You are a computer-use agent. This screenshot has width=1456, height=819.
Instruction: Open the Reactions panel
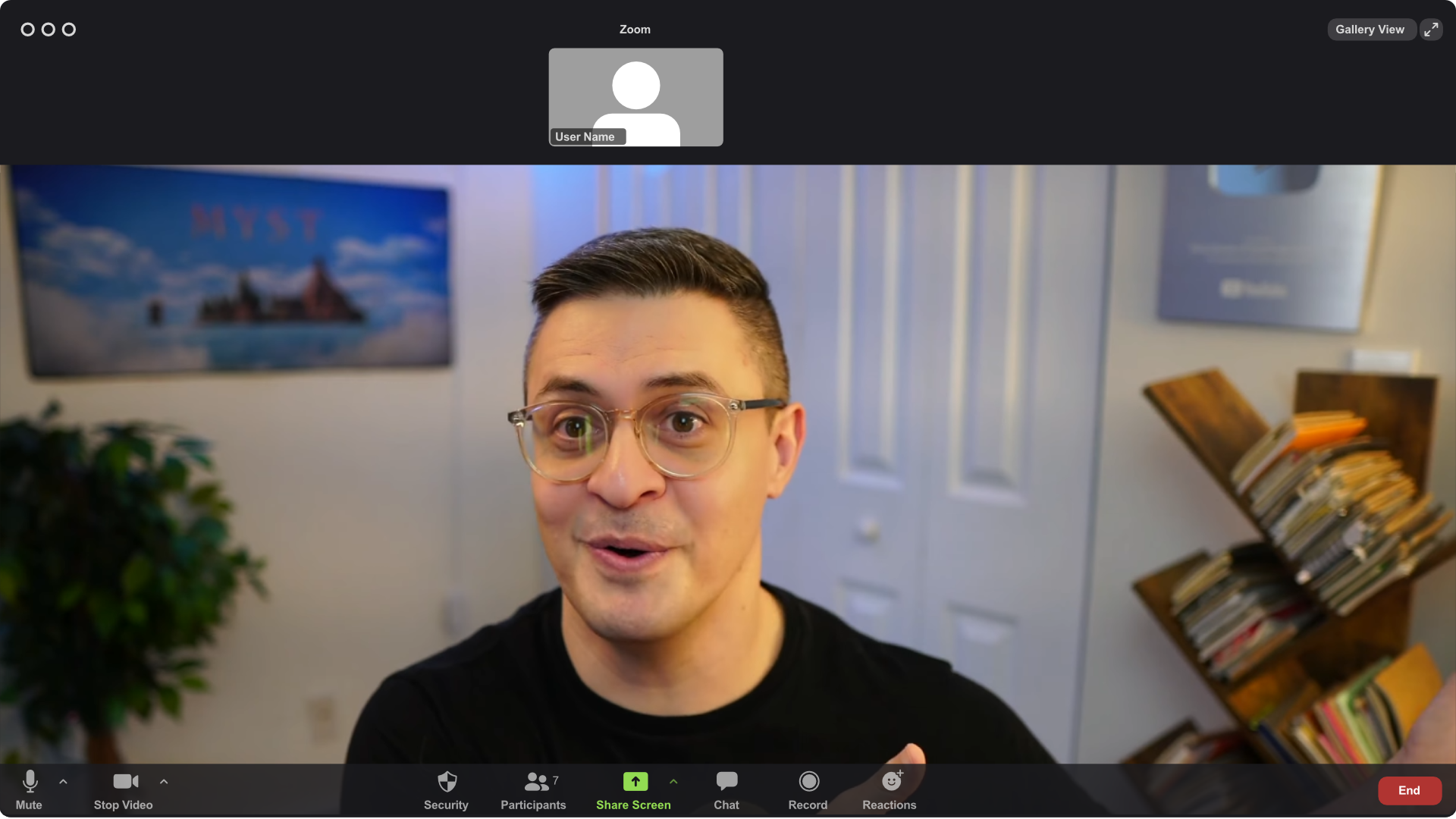(890, 790)
